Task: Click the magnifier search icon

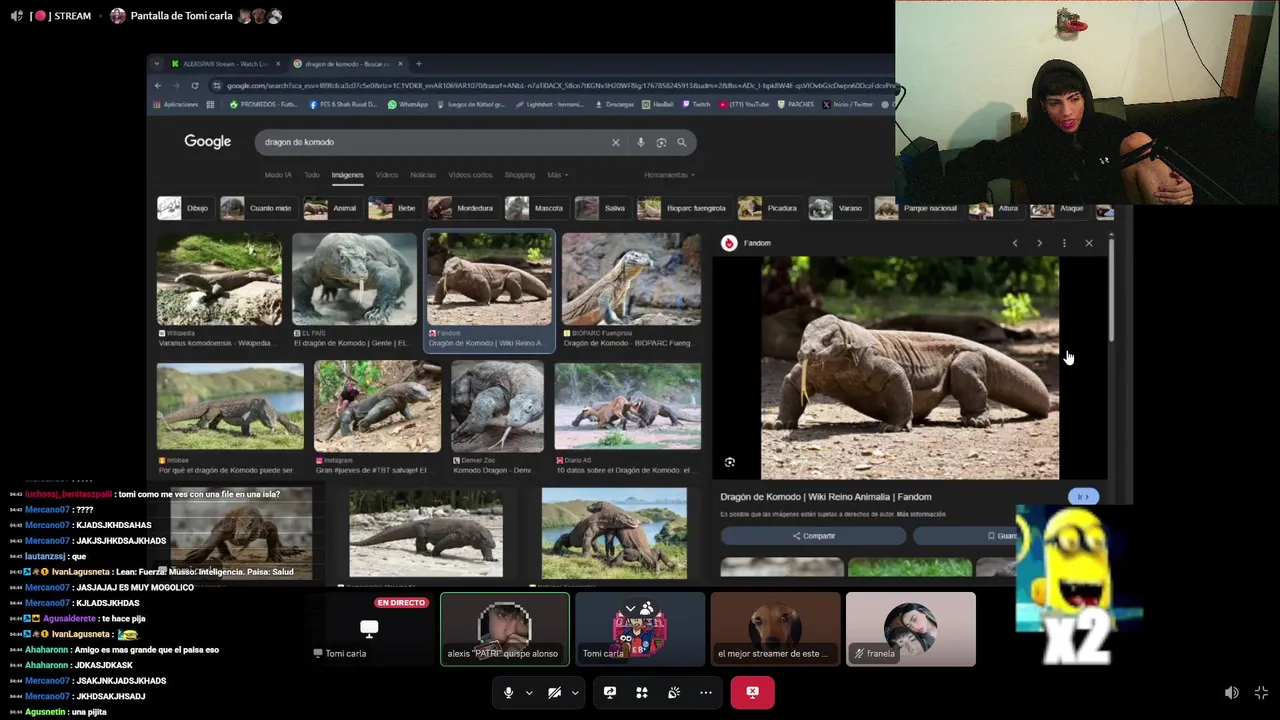Action: pos(682,142)
